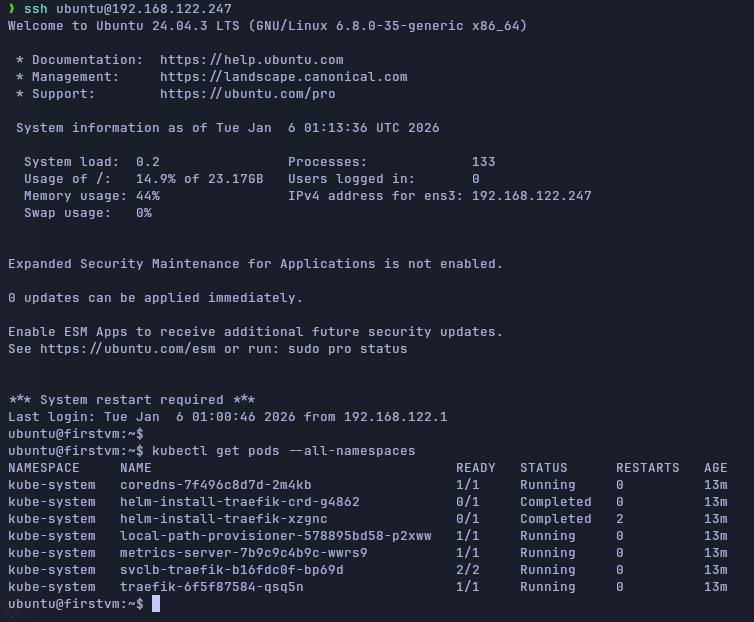
Task: Click the ssh ubuntu@192.168.122.247 command line
Action: 135,9
